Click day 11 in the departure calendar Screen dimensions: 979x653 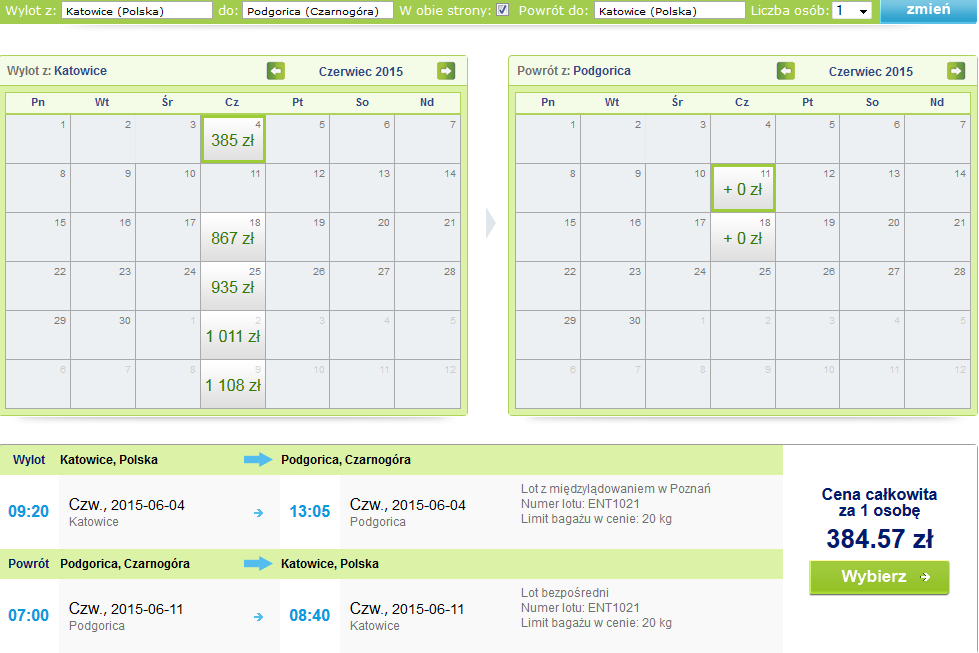pyautogui.click(x=233, y=188)
